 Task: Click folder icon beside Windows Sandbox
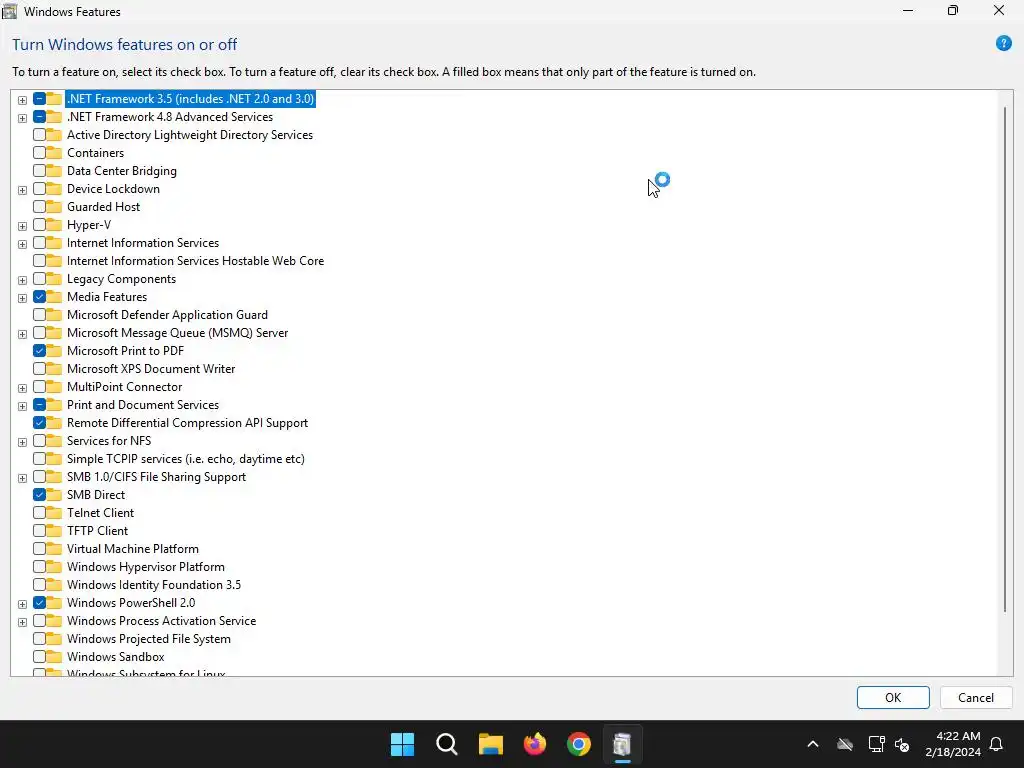pyautogui.click(x=54, y=656)
